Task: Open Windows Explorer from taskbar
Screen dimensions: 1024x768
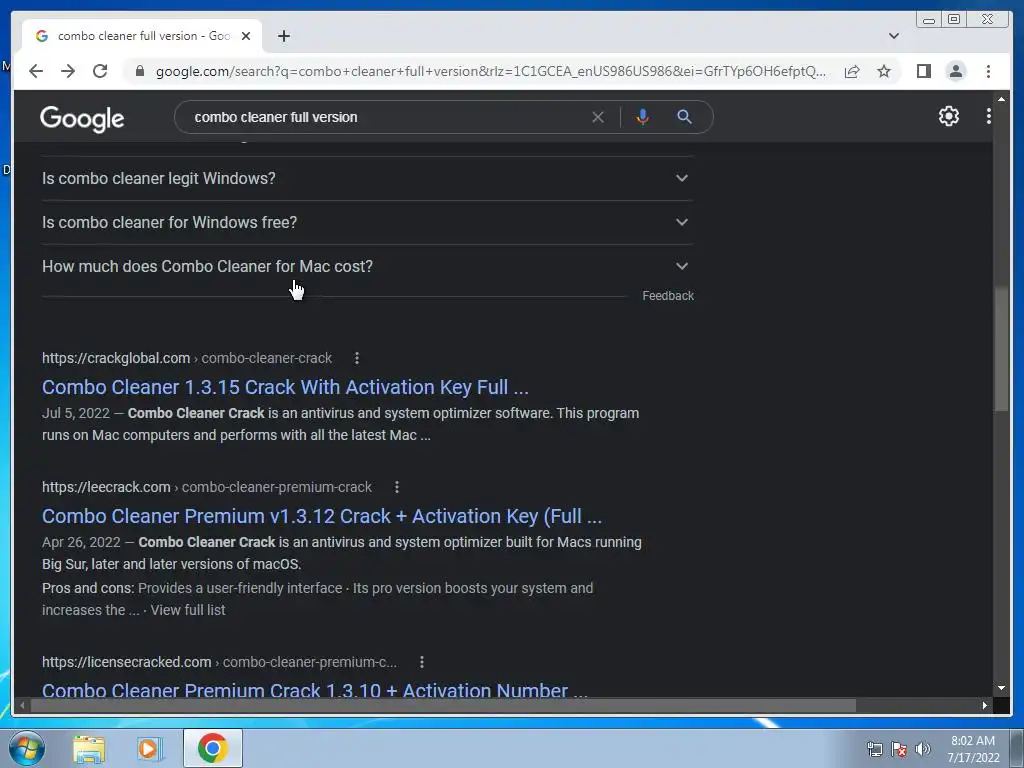Action: [x=89, y=748]
